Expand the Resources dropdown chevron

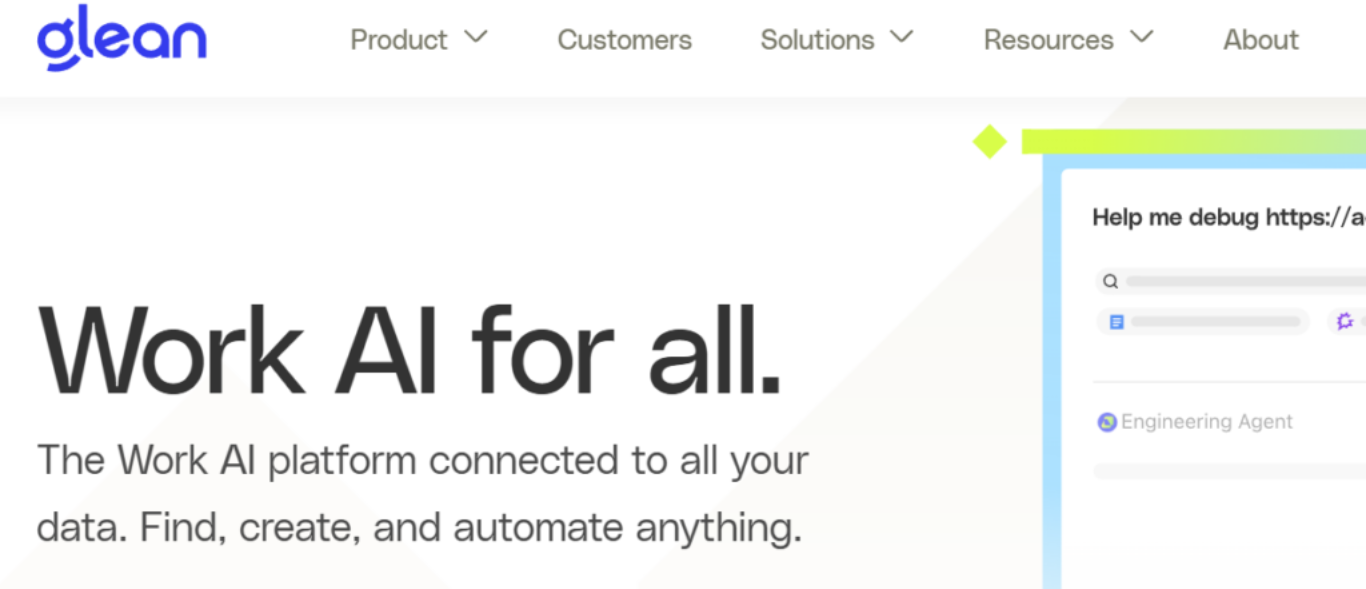(x=1141, y=38)
